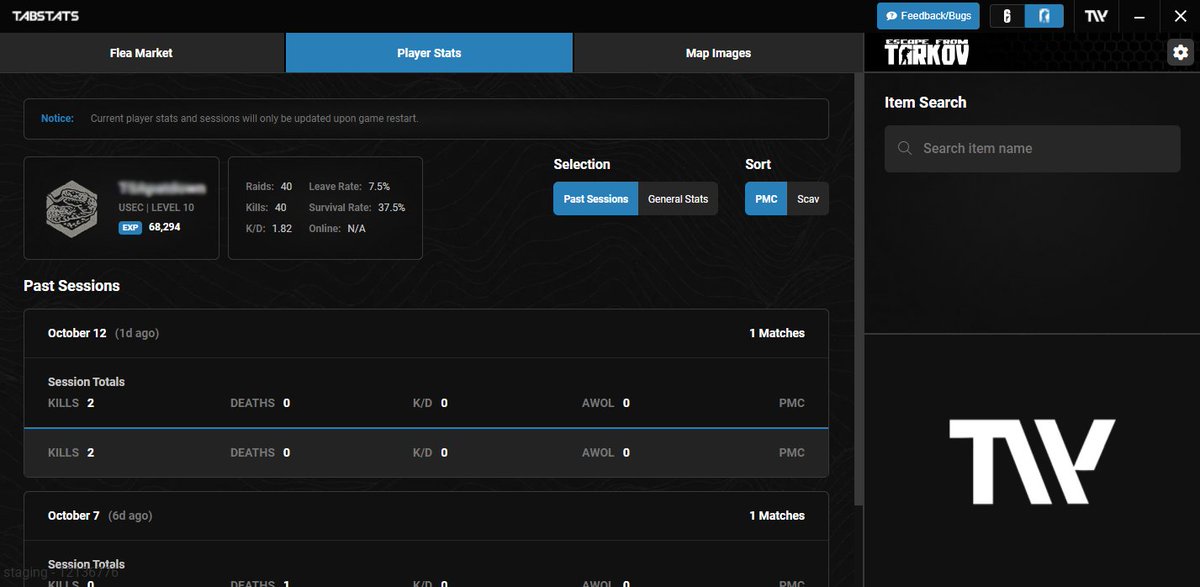This screenshot has height=587, width=1200.
Task: Minimize the TabStats window
Action: tap(1138, 16)
